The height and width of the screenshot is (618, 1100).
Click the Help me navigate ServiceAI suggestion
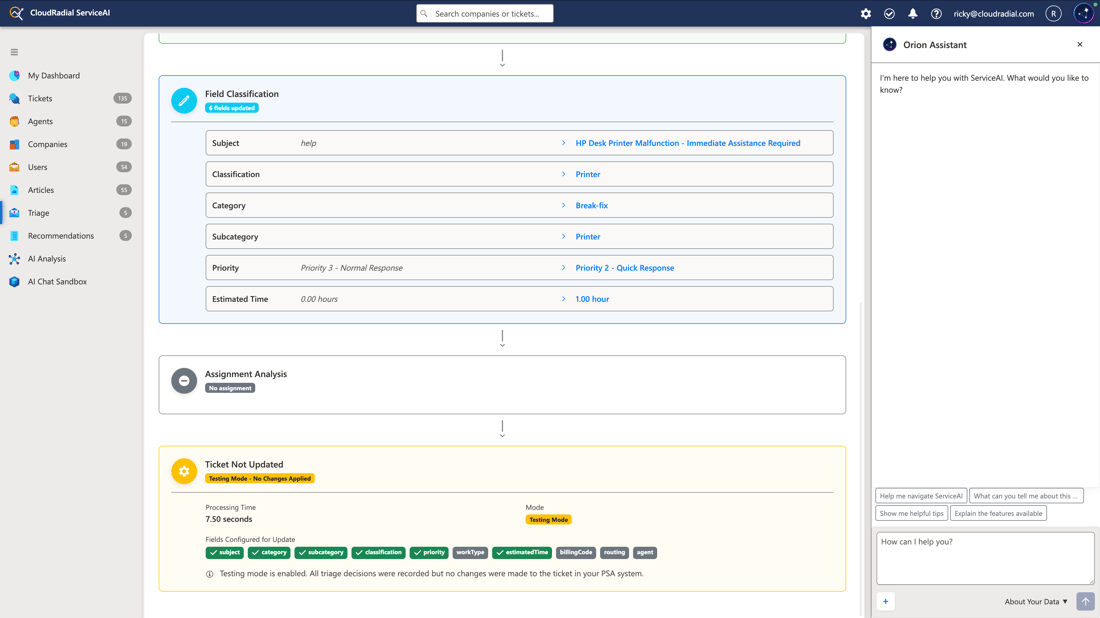coord(920,495)
